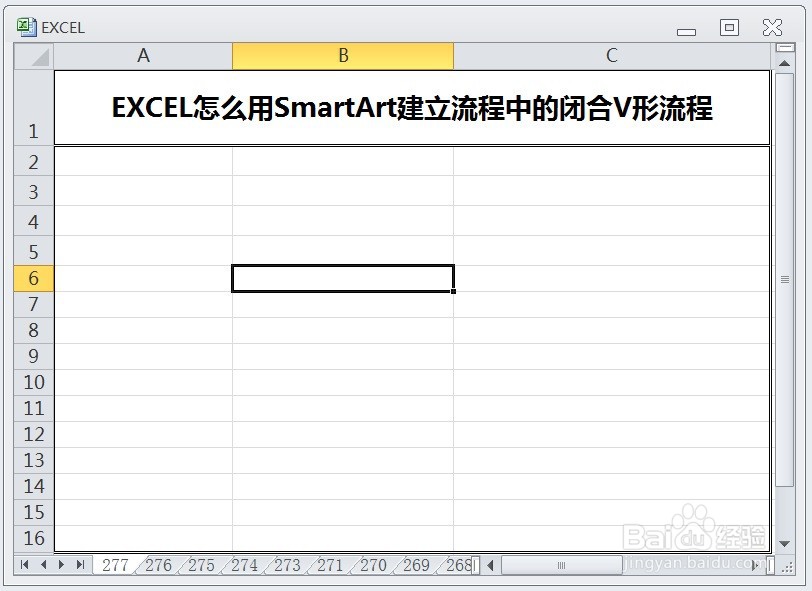Select column C header

pos(612,56)
